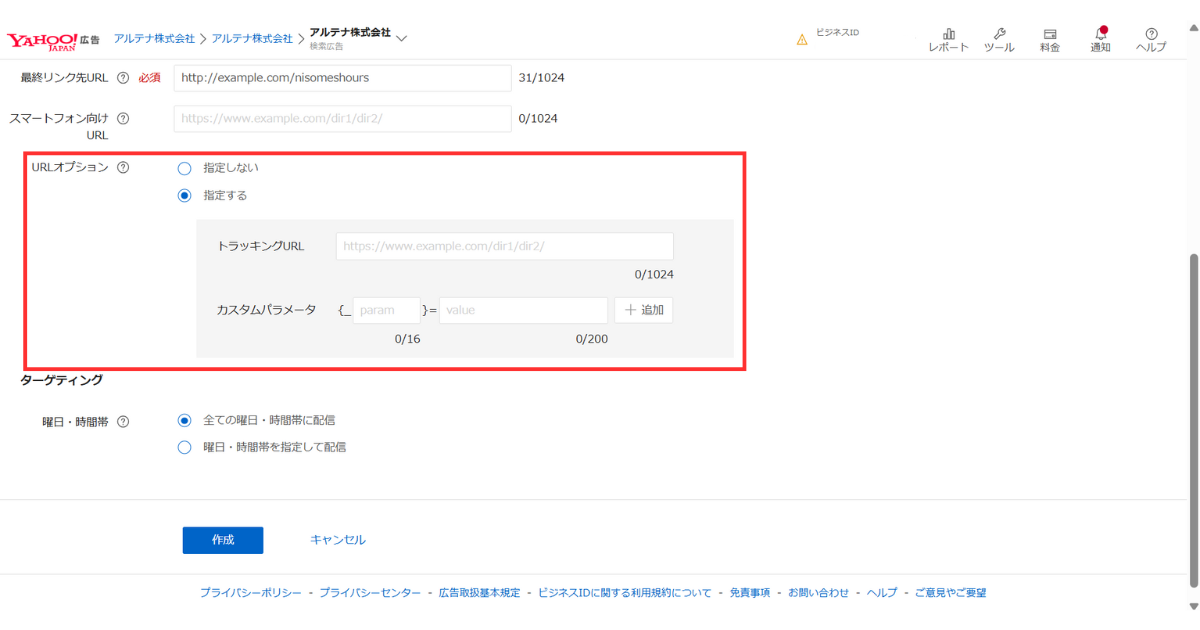Viewport: 1200px width, 630px height.
Task: Click the 0/16 param character counter
Action: tap(407, 339)
